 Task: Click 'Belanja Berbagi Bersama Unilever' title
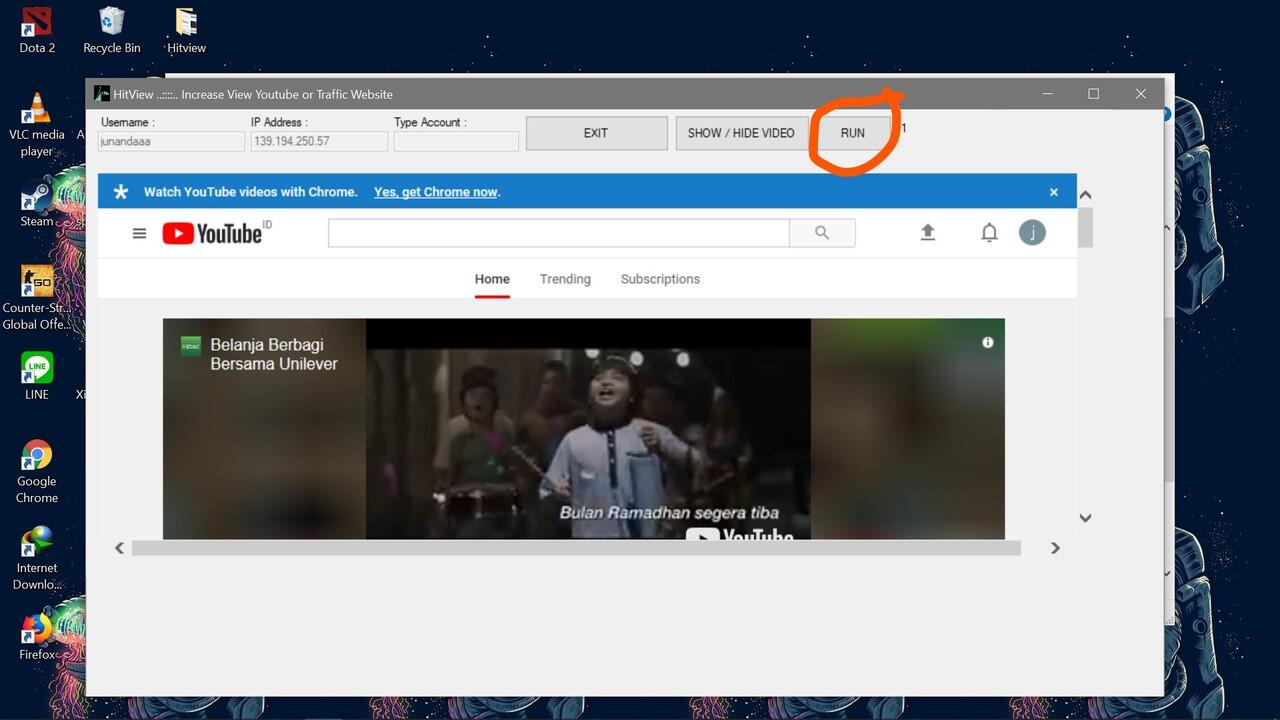coord(274,354)
